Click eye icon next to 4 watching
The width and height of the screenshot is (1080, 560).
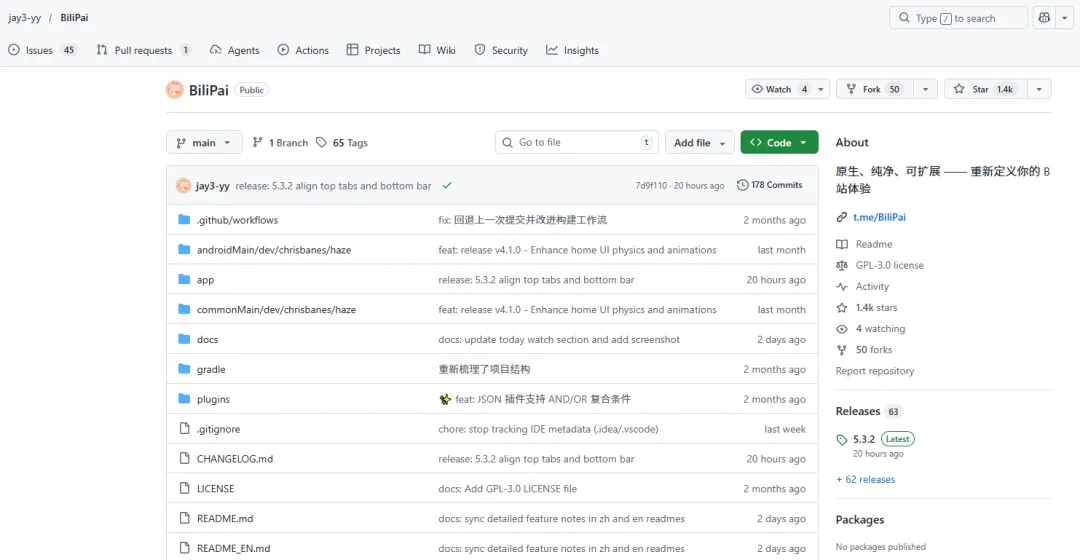(842, 329)
